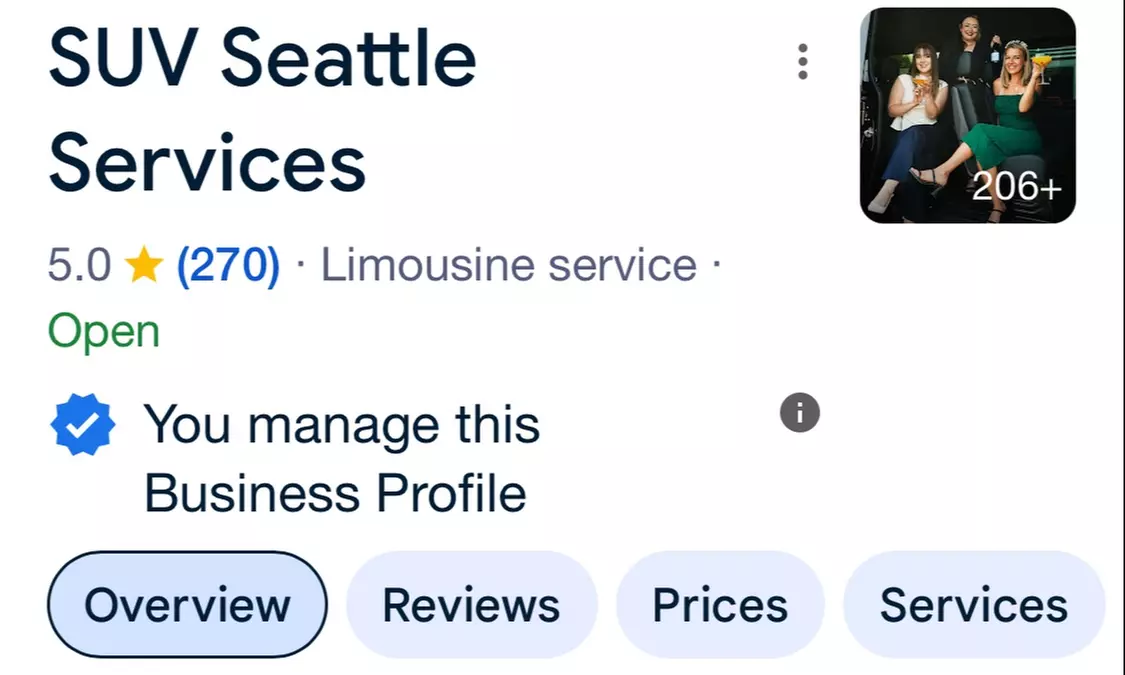Click the 'You manage this' text
Image resolution: width=1125 pixels, height=675 pixels.
342,425
